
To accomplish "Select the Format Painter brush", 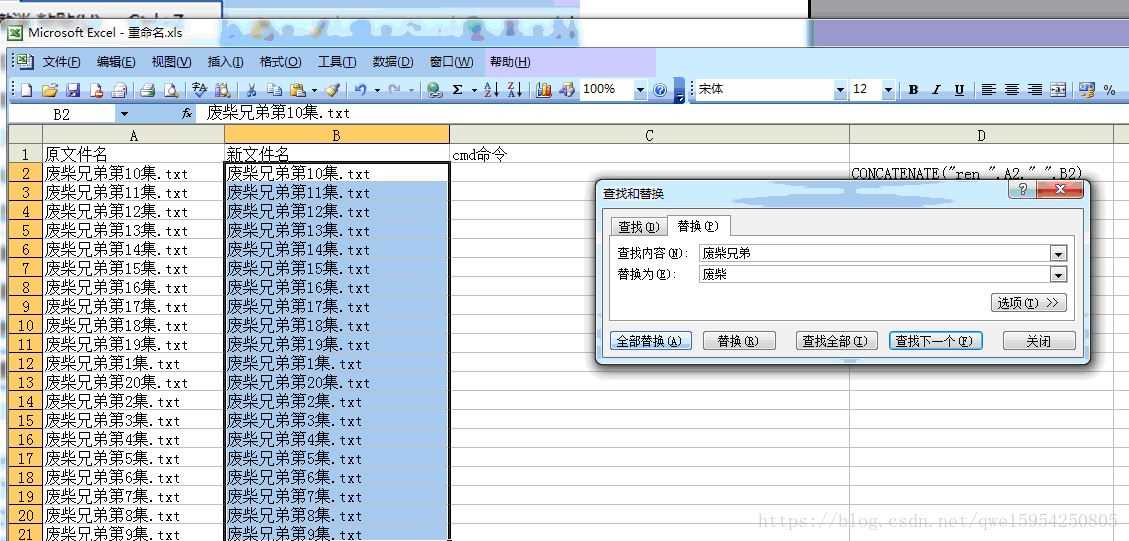I will point(333,90).
